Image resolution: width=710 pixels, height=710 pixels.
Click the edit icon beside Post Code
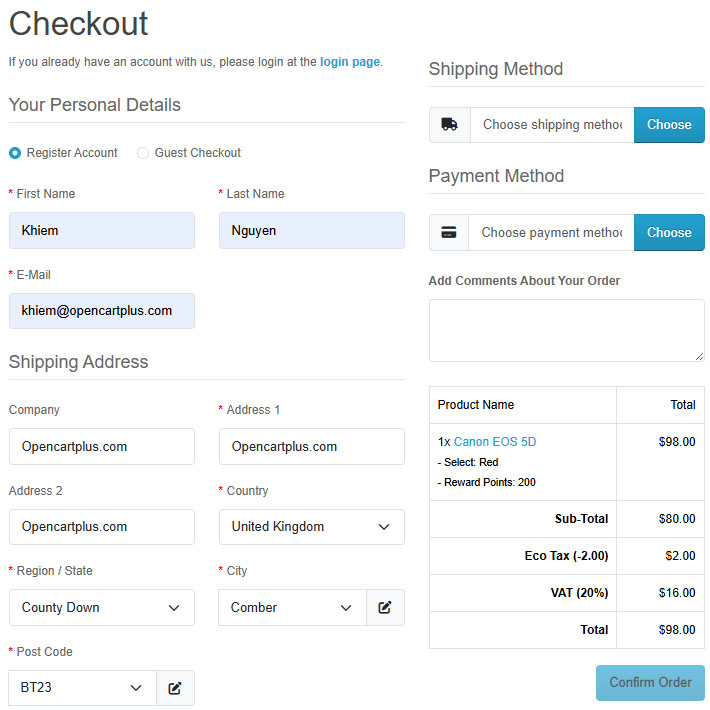(x=175, y=688)
